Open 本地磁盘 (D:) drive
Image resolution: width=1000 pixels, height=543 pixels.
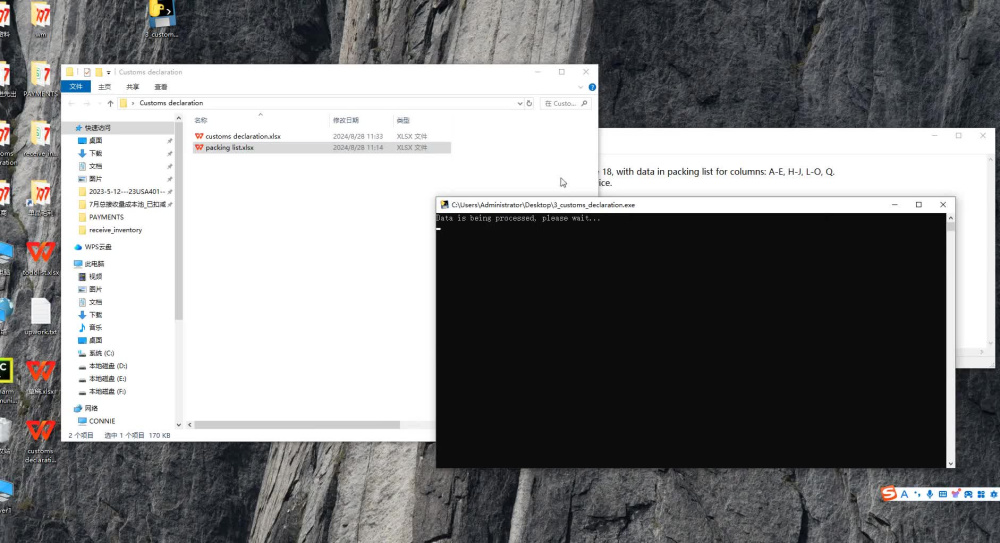click(108, 366)
